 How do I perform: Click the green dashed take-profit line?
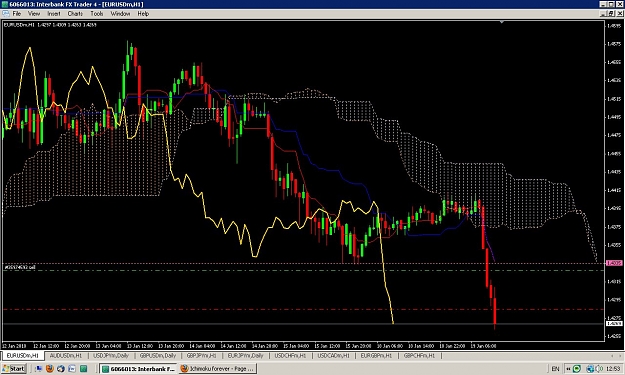pos(303,271)
